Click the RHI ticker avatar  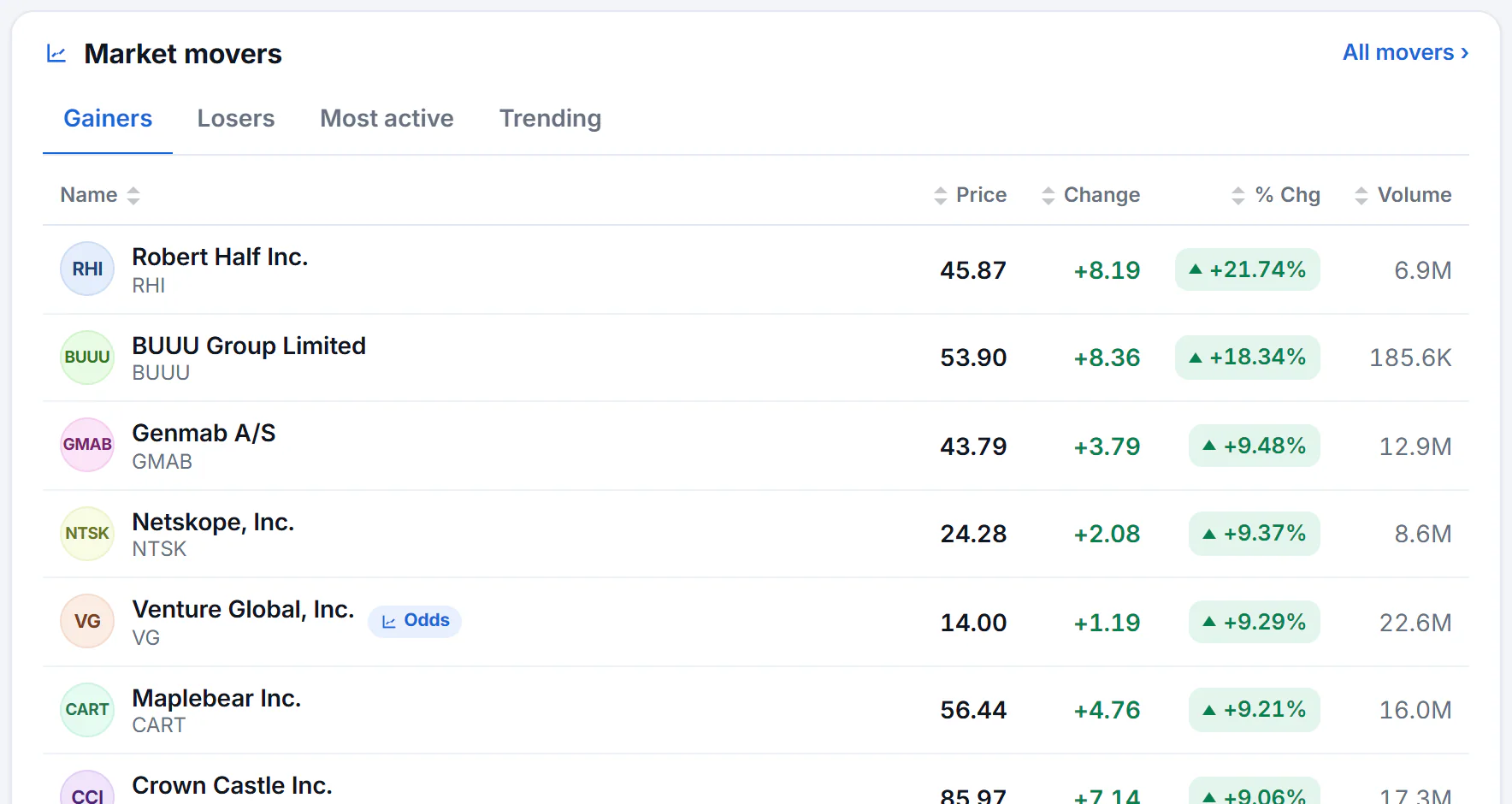[87, 269]
